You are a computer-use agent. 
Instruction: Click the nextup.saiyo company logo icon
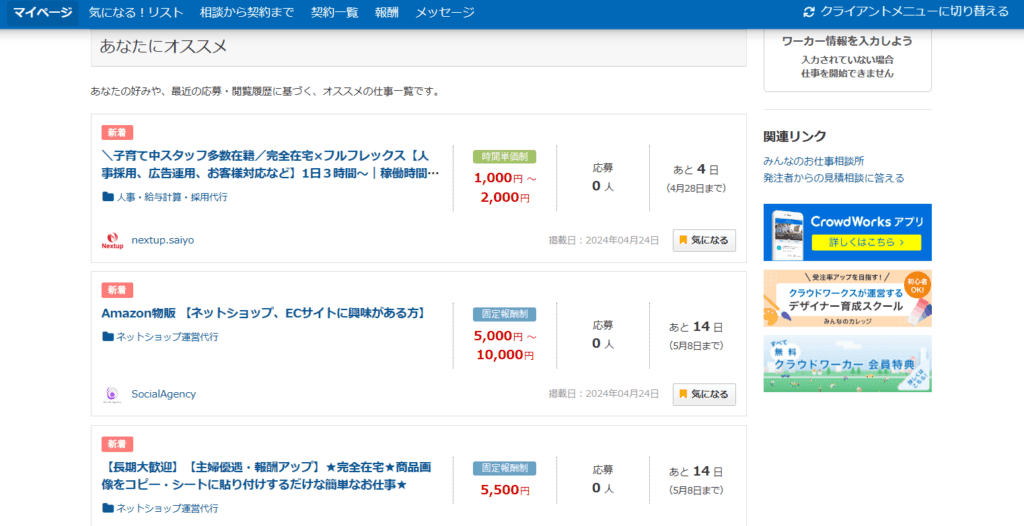[112, 241]
